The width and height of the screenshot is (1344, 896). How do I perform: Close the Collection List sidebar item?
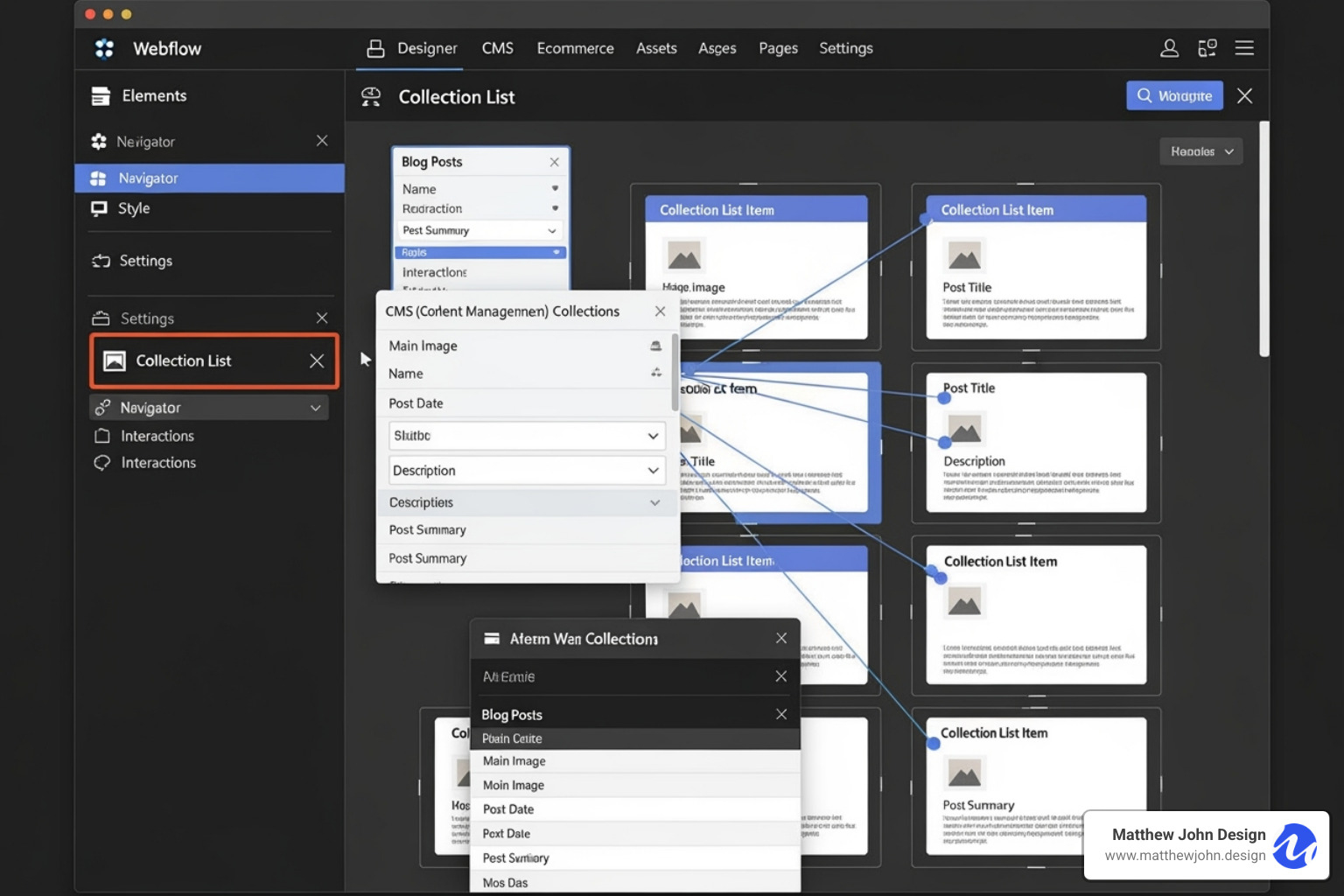tap(317, 360)
